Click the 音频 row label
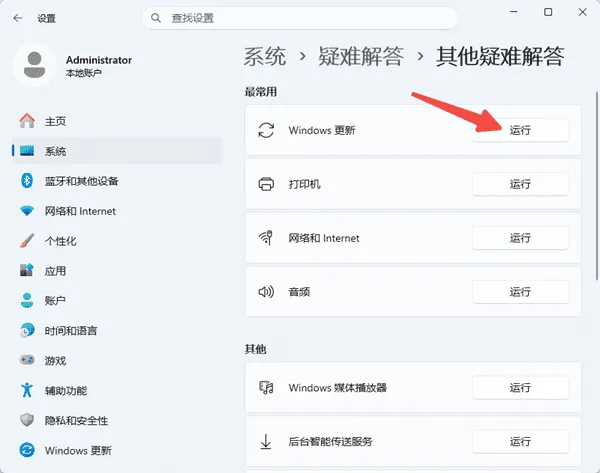600x473 pixels. click(299, 292)
